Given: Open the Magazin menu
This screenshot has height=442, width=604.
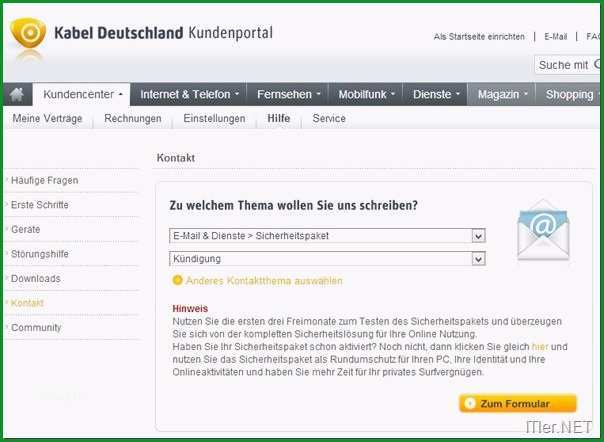Looking at the screenshot, I should click(502, 94).
